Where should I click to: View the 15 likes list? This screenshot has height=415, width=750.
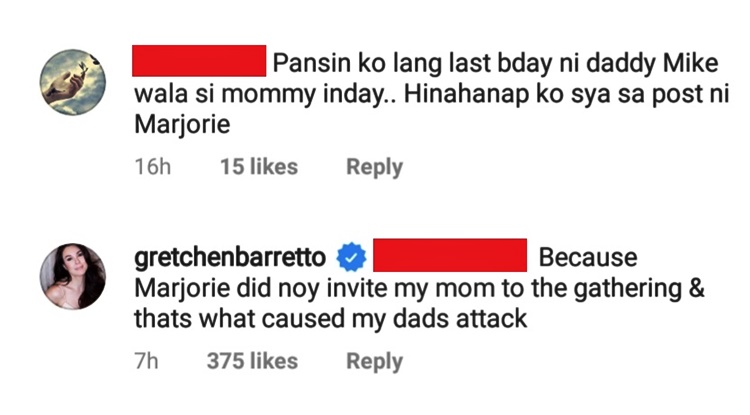(258, 167)
